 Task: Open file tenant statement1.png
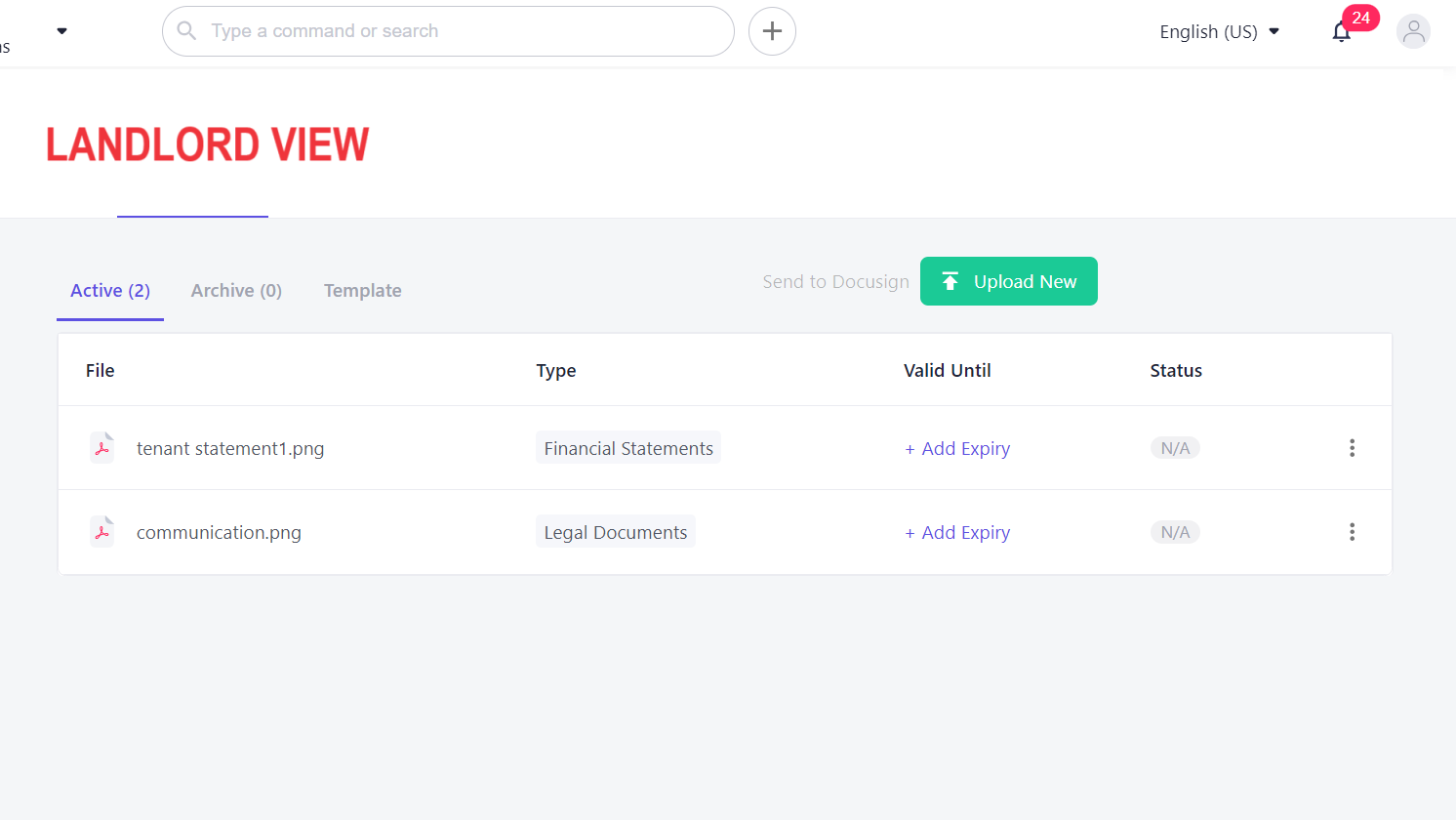coord(230,448)
